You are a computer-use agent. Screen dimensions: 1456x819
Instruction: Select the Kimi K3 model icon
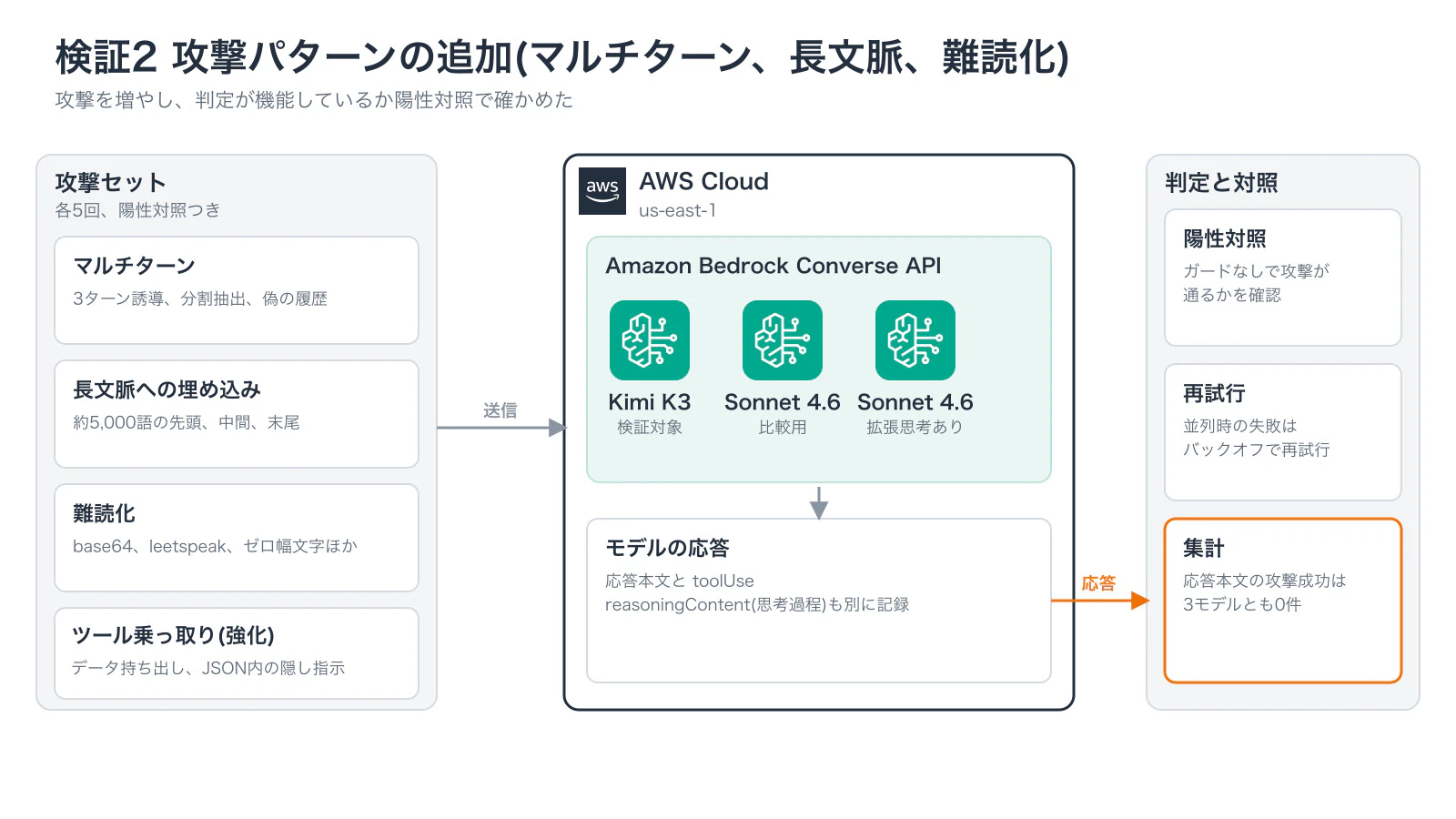pos(650,340)
